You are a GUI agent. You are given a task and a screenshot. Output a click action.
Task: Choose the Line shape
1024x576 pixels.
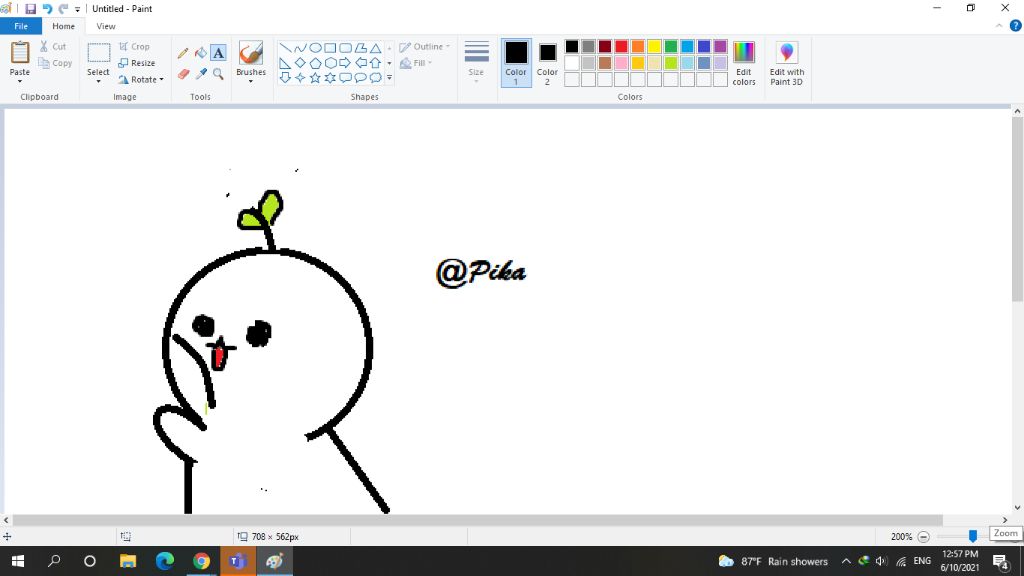(285, 48)
